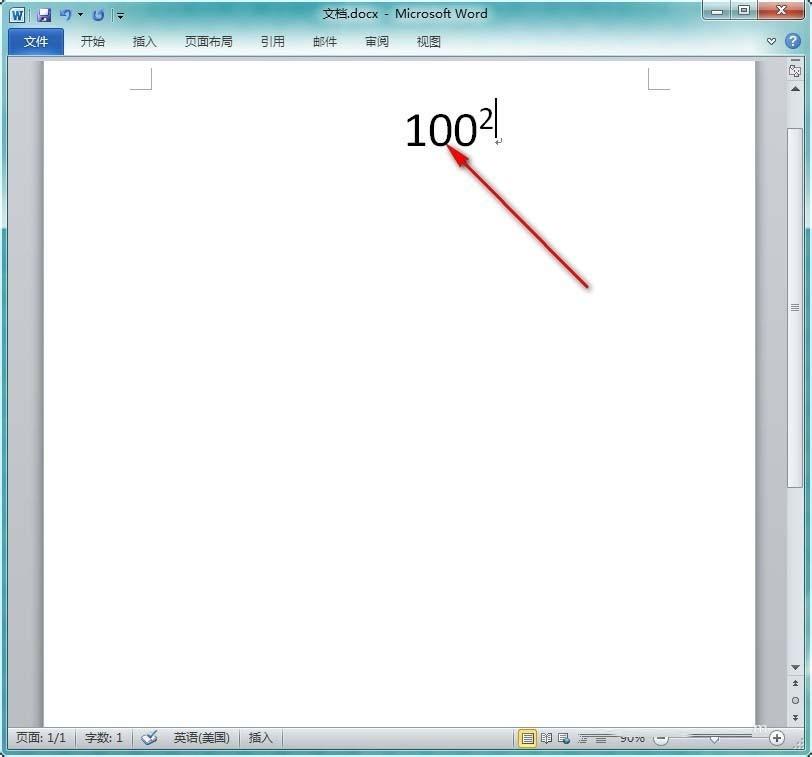This screenshot has width=812, height=757.
Task: Switch to Full Screen Reading view icon
Action: (x=547, y=738)
